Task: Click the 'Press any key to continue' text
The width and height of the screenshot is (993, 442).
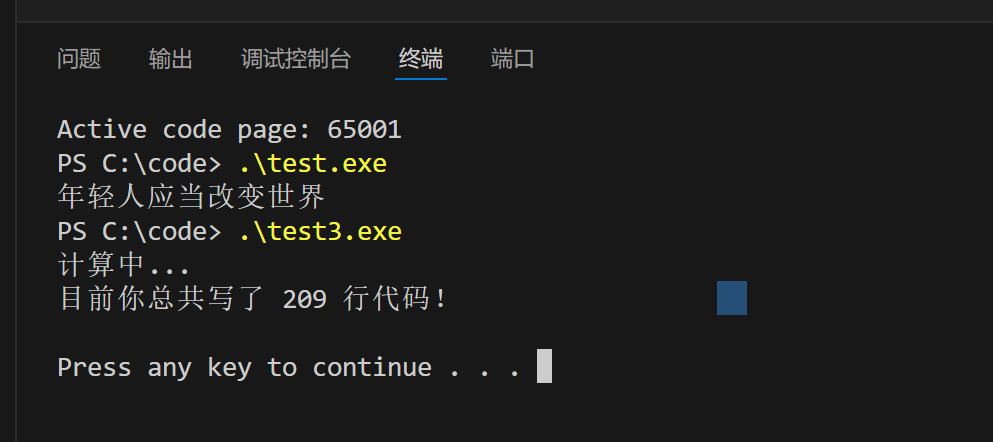Action: point(244,367)
